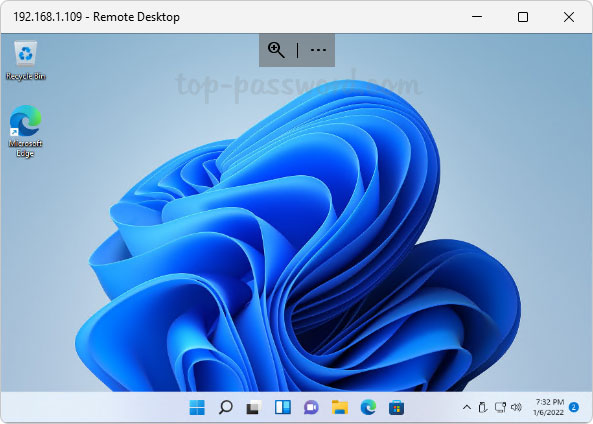This screenshot has width=593, height=424.
Task: Open the Windows Start menu
Action: 197,407
